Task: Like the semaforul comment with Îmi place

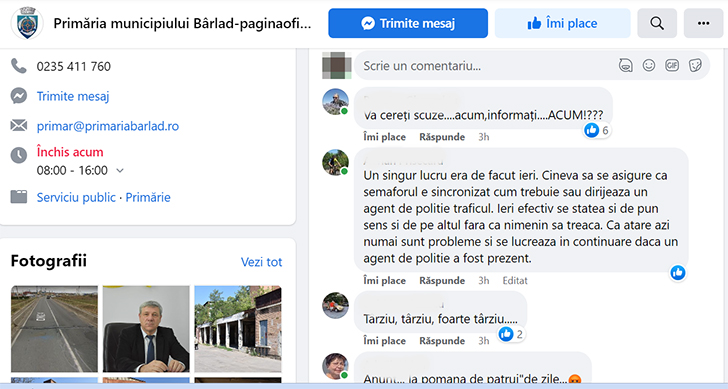Action: (x=384, y=280)
